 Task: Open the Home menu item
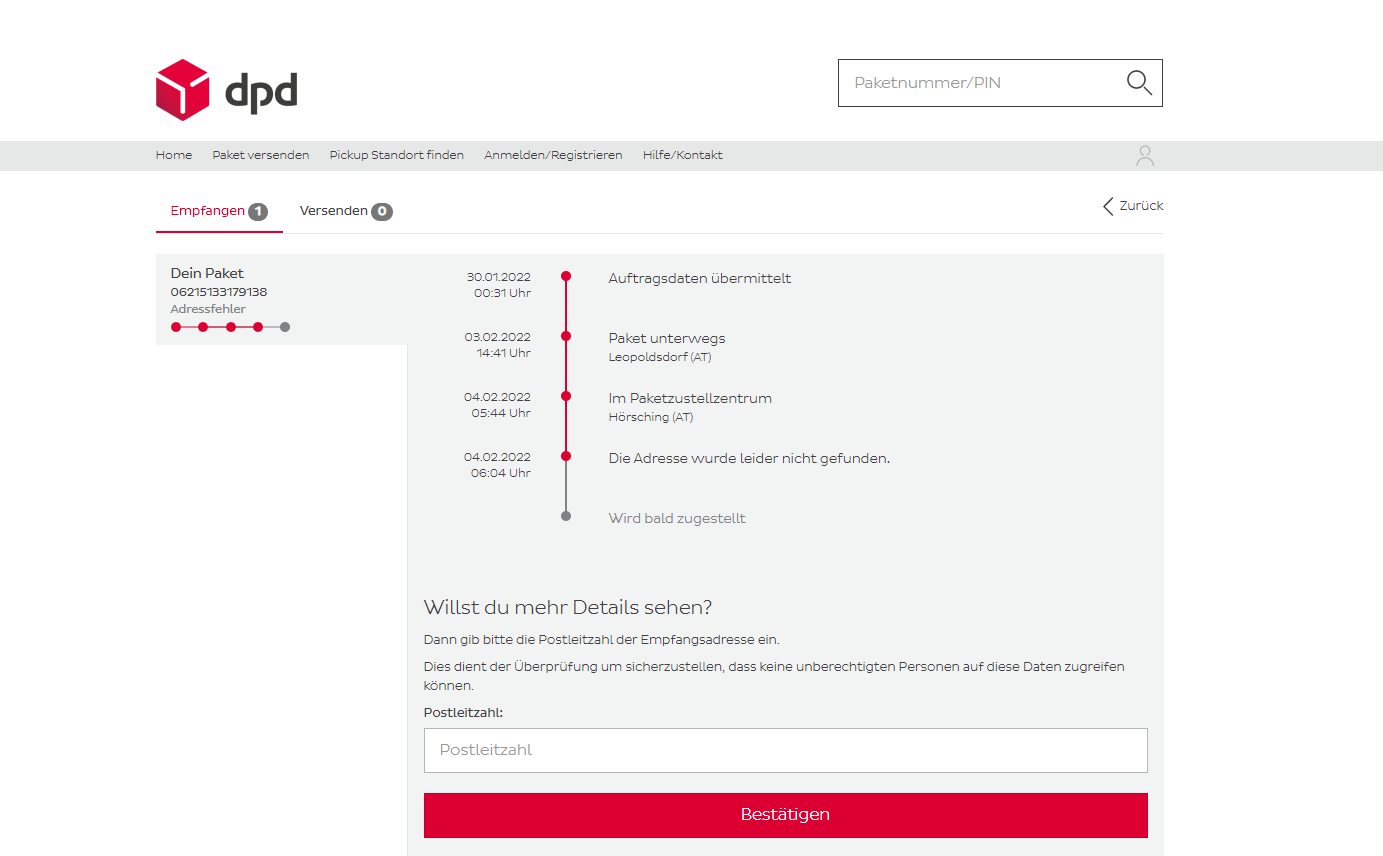[174, 155]
